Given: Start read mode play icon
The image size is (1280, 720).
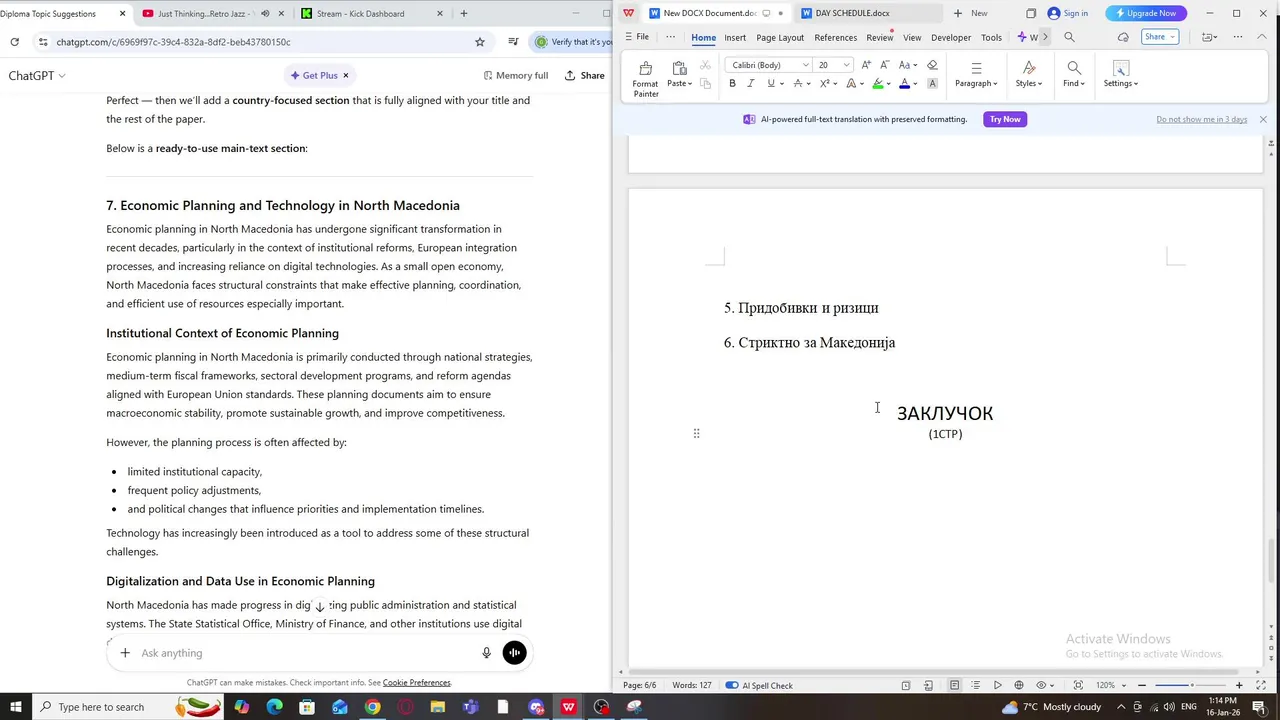Looking at the screenshot, I should (997, 685).
